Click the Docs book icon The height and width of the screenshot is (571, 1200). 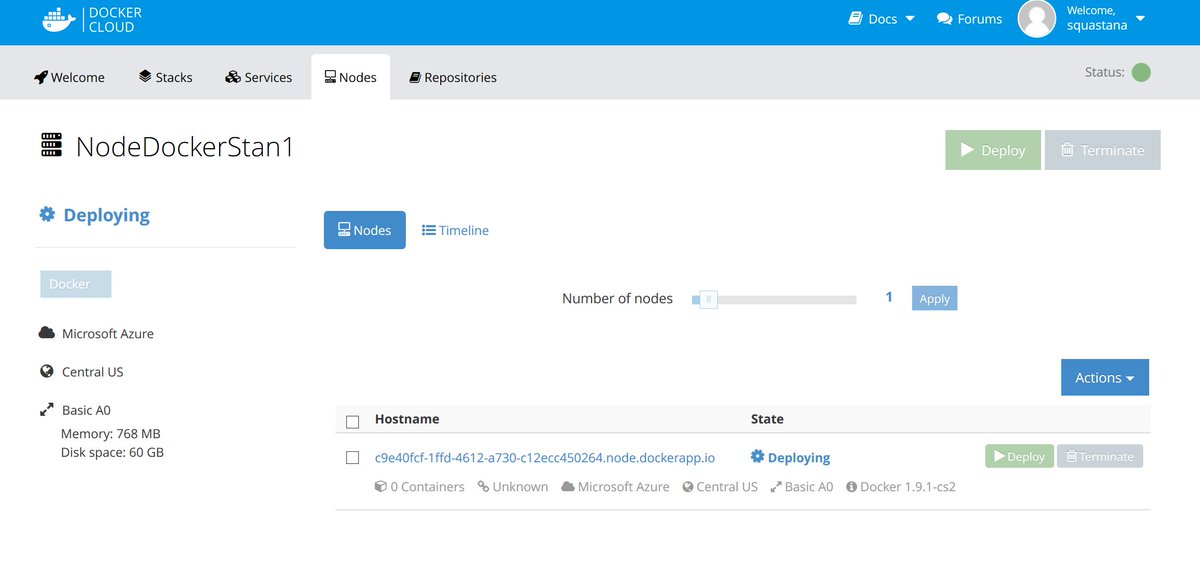click(x=855, y=18)
